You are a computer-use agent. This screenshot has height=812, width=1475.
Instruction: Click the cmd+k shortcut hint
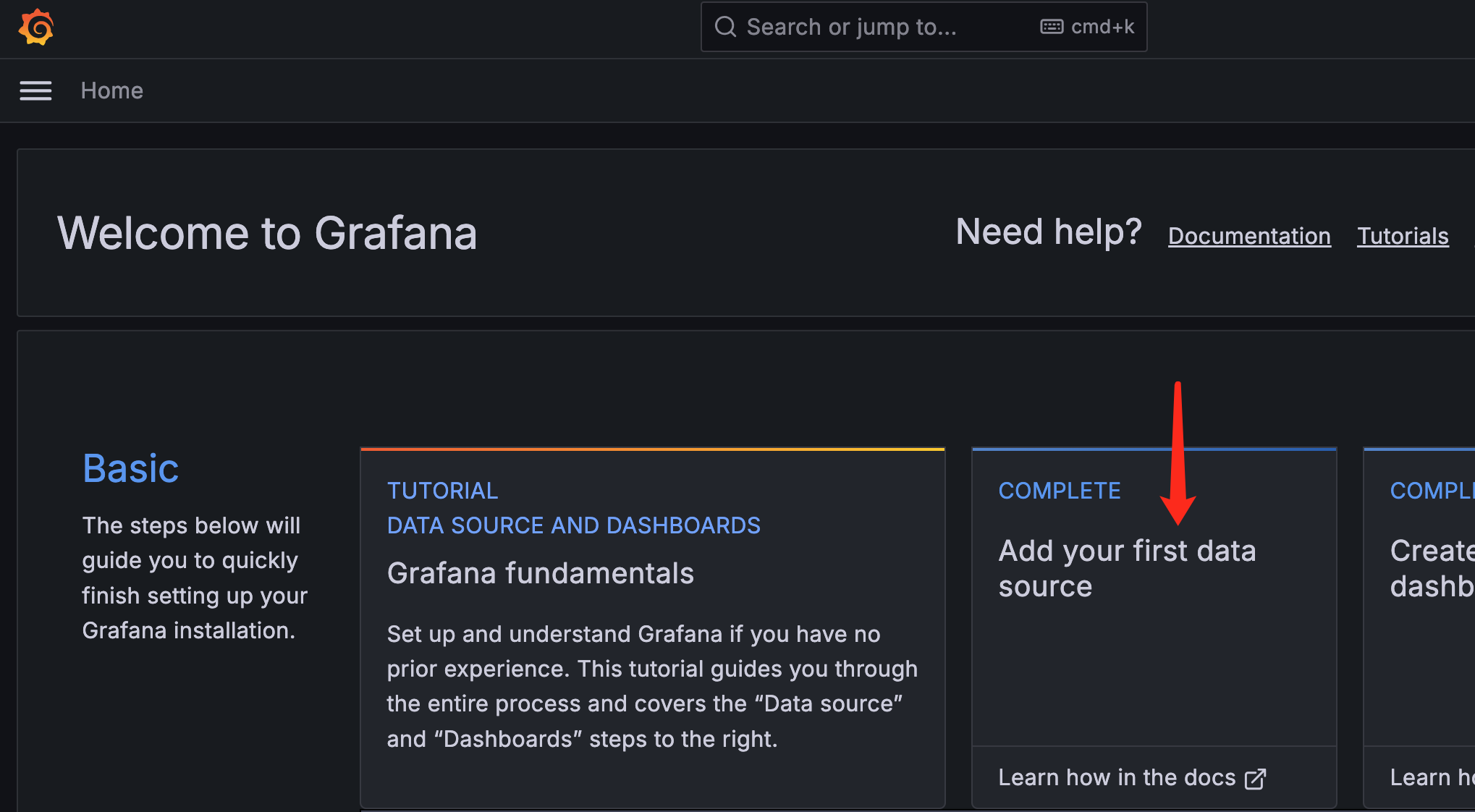pos(1102,27)
